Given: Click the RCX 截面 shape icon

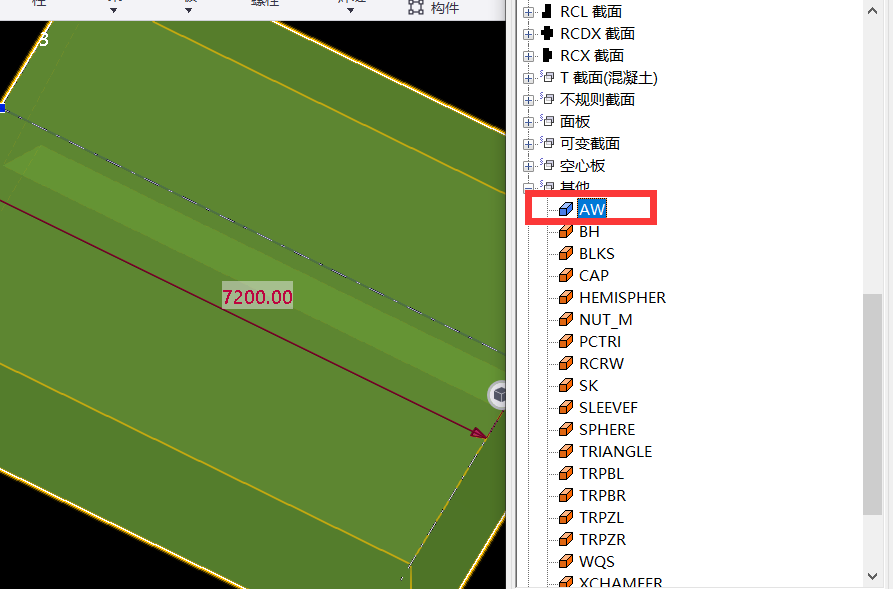Looking at the screenshot, I should coord(547,55).
